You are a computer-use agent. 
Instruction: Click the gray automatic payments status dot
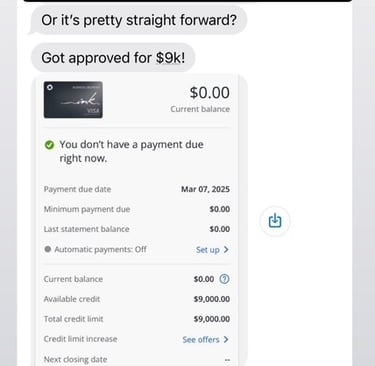(48, 249)
